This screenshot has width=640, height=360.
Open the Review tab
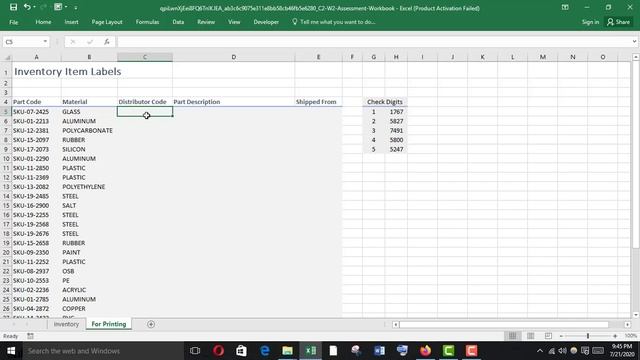coord(206,22)
